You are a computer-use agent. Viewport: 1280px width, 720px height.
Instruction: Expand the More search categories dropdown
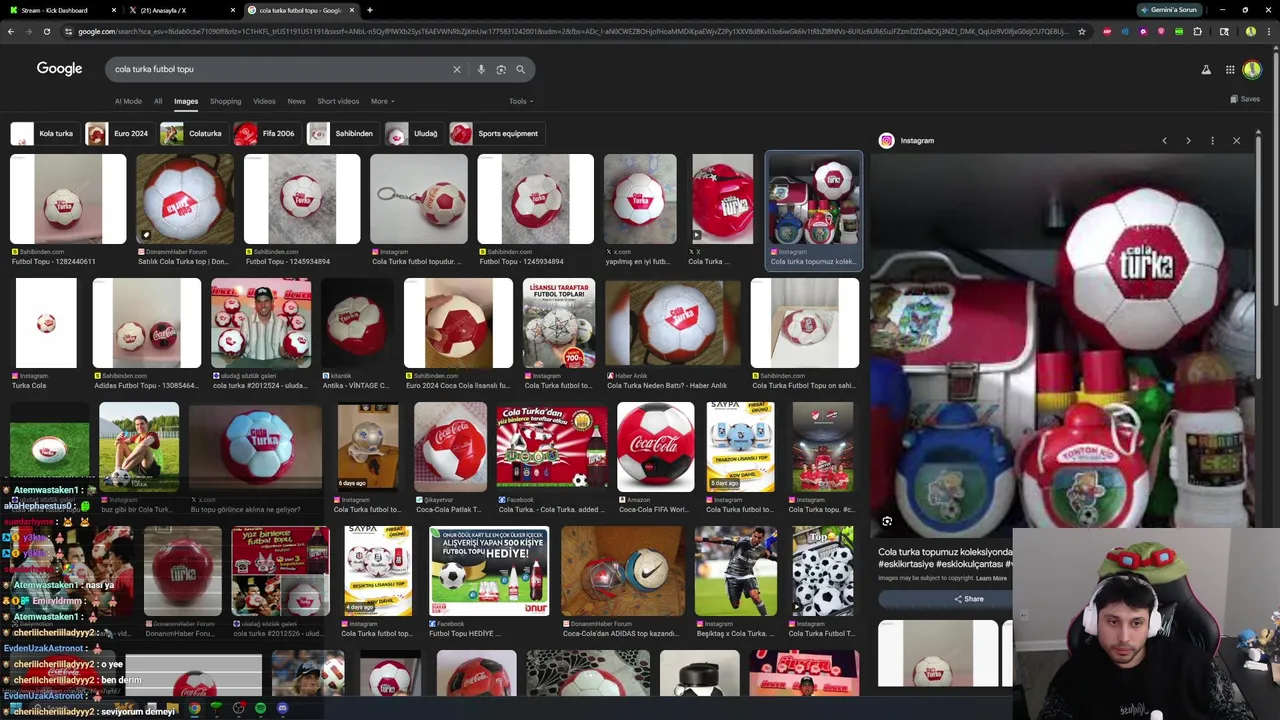pos(382,101)
